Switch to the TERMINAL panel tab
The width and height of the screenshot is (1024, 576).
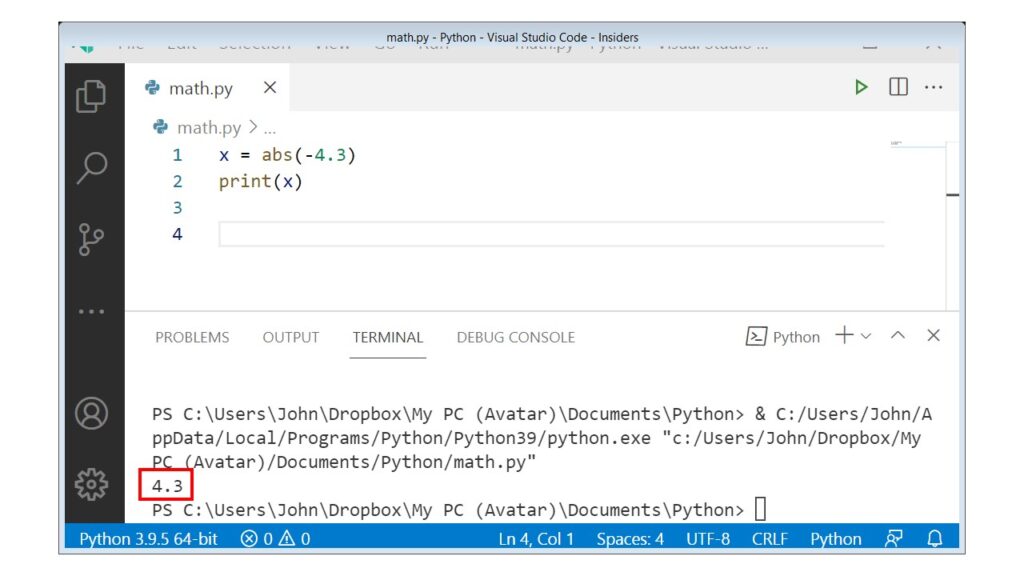tap(388, 338)
